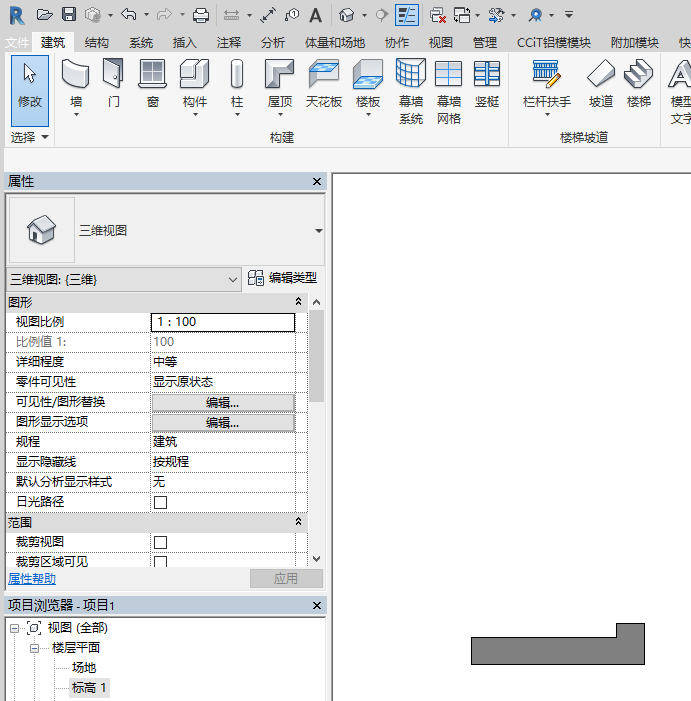691x701 pixels.
Task: Toggle the 裁剪视图 crop view checkbox
Action: coord(160,542)
